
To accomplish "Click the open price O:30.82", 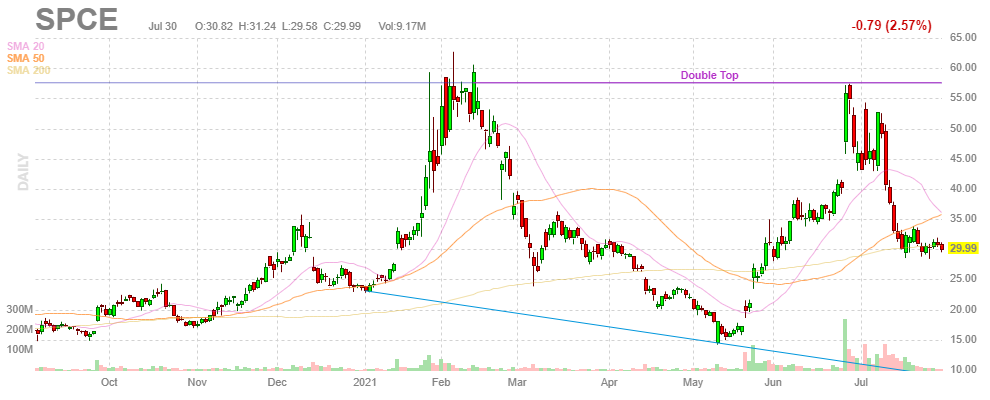I will pyautogui.click(x=214, y=26).
